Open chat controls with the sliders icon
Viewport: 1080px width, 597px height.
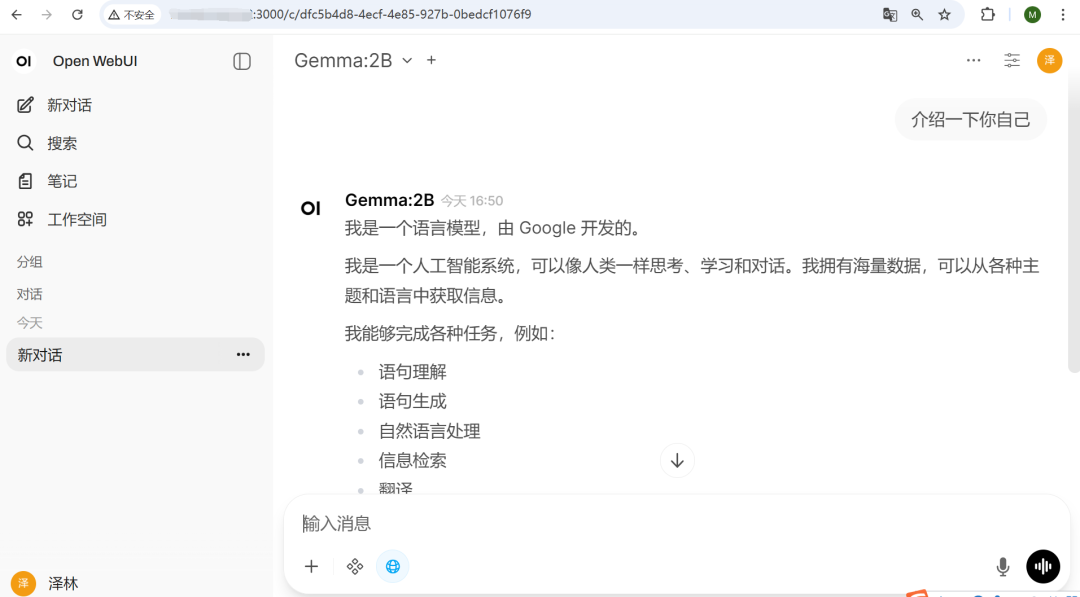pos(1011,60)
